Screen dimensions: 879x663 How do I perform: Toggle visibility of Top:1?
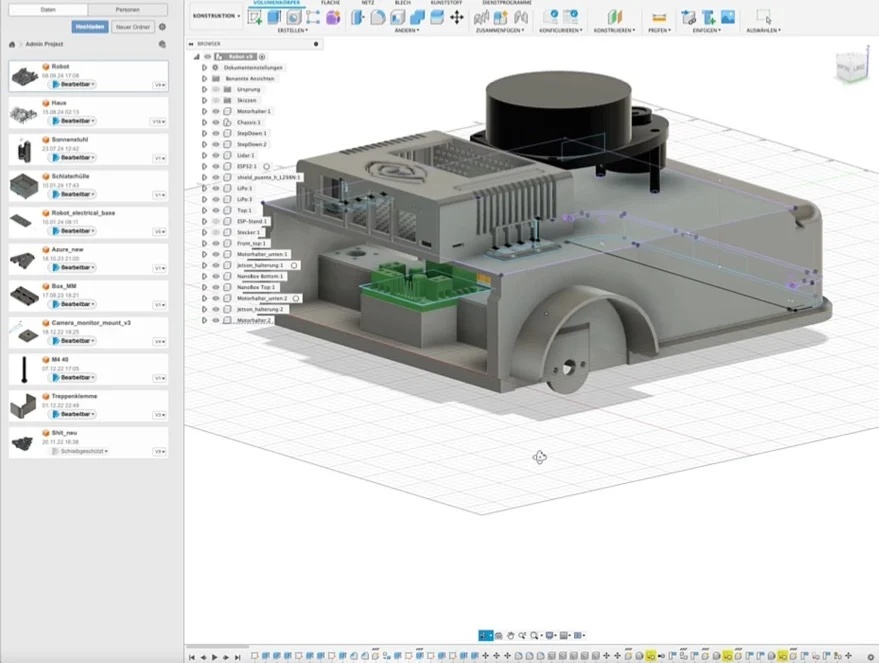click(216, 210)
